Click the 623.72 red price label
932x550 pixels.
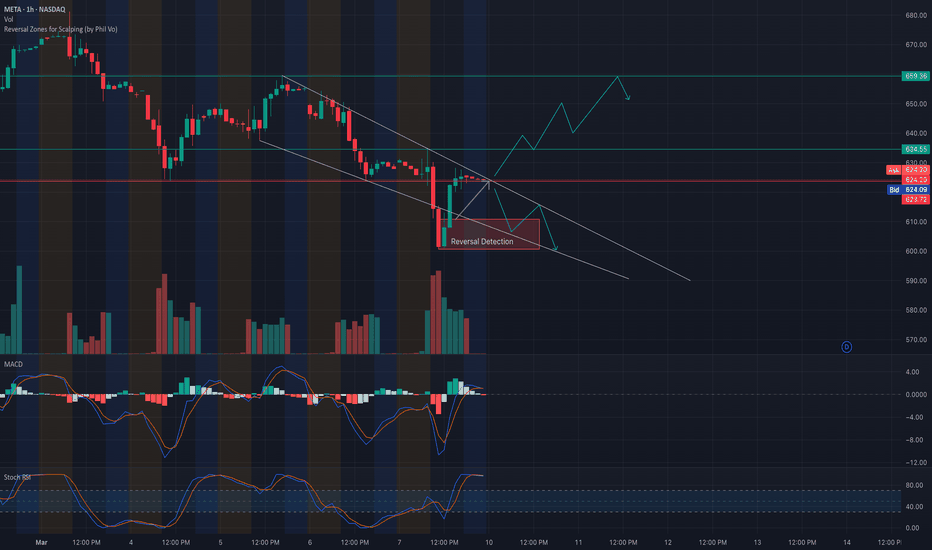[915, 200]
